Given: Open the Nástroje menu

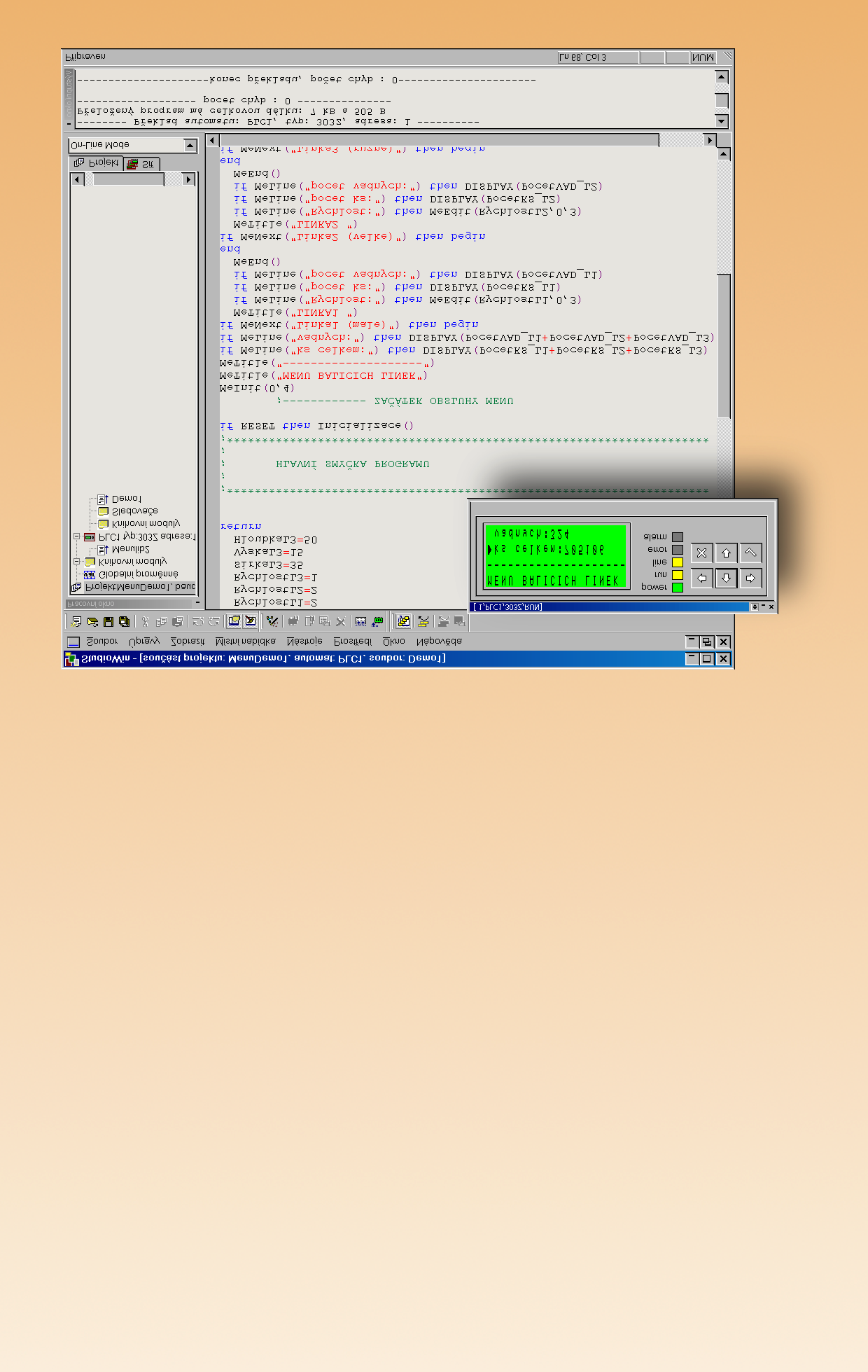Looking at the screenshot, I should pos(305,642).
